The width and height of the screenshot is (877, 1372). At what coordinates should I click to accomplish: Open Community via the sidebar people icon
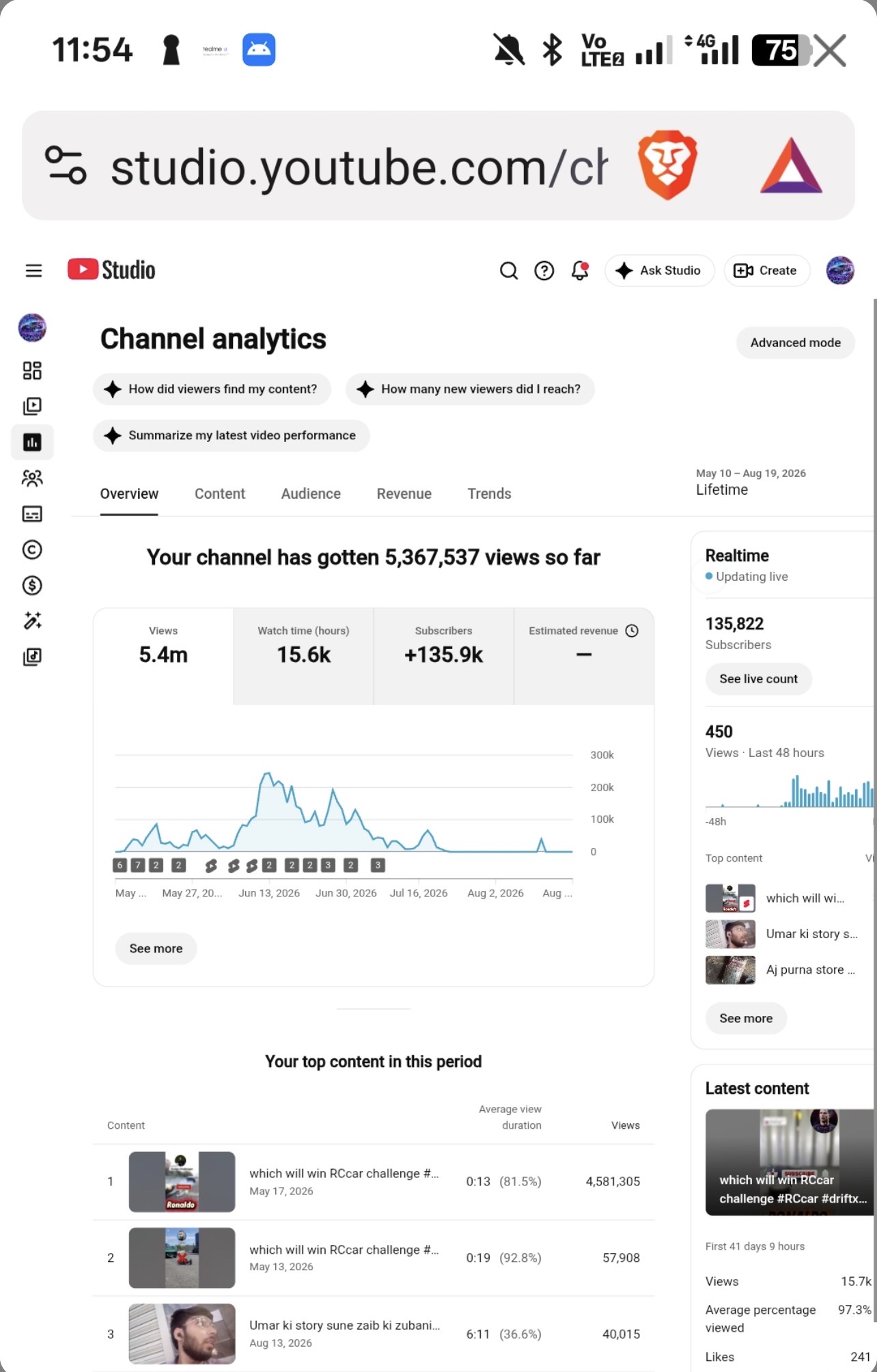32,478
